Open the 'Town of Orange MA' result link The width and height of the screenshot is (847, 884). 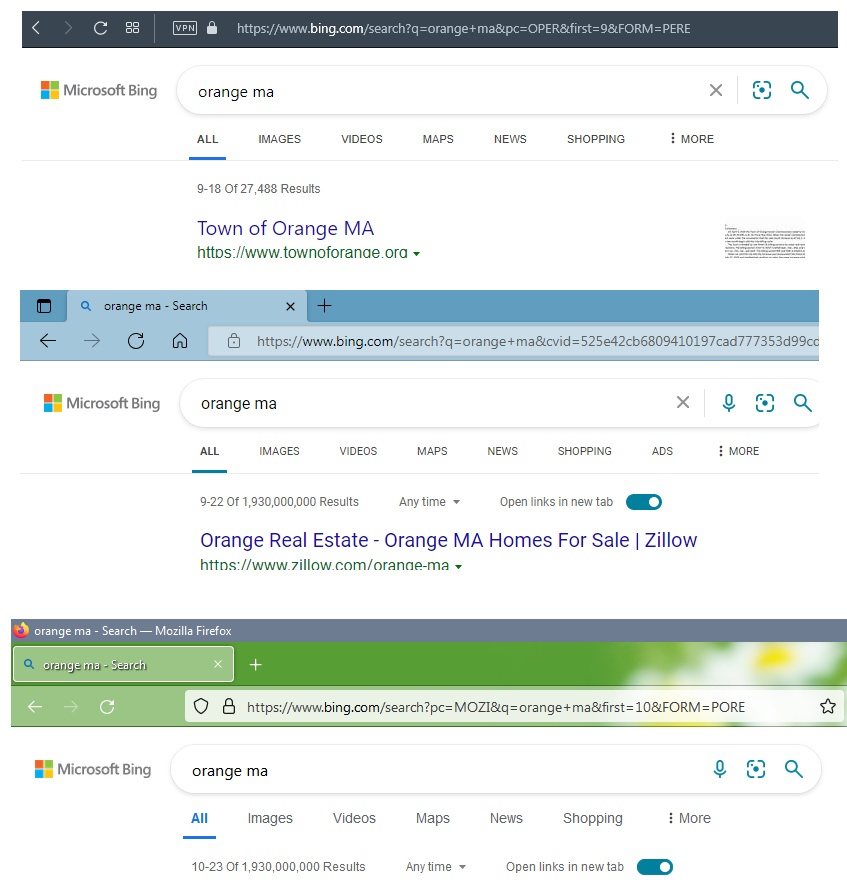tap(285, 228)
